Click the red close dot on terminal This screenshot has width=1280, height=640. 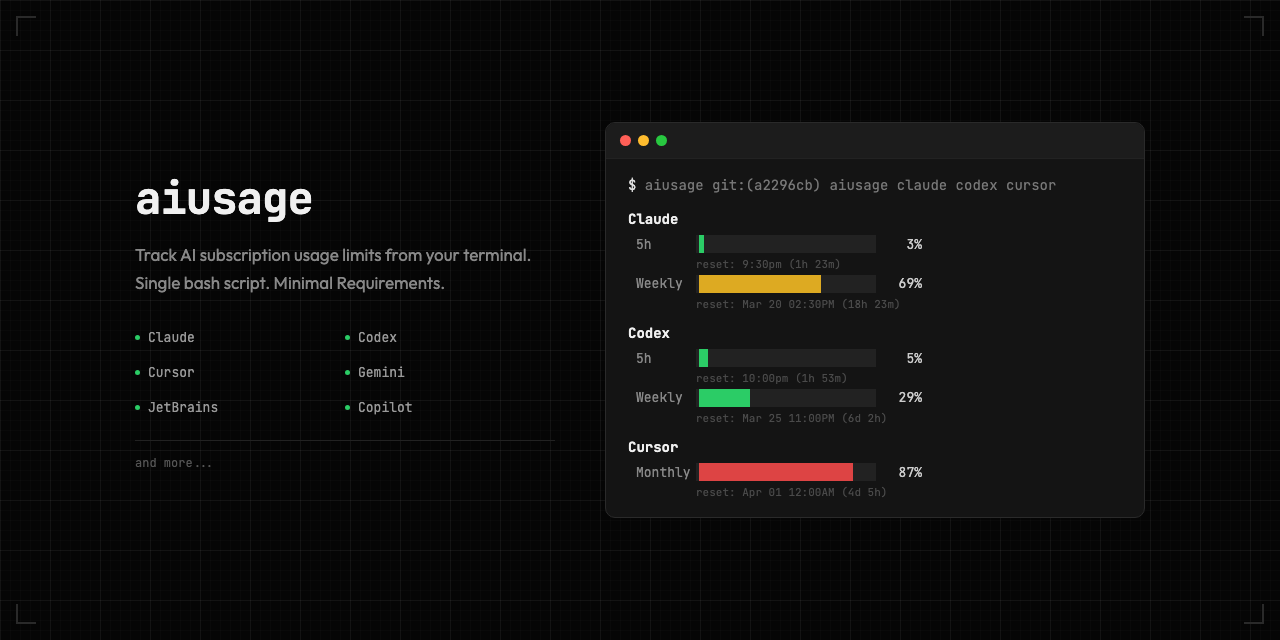click(626, 141)
